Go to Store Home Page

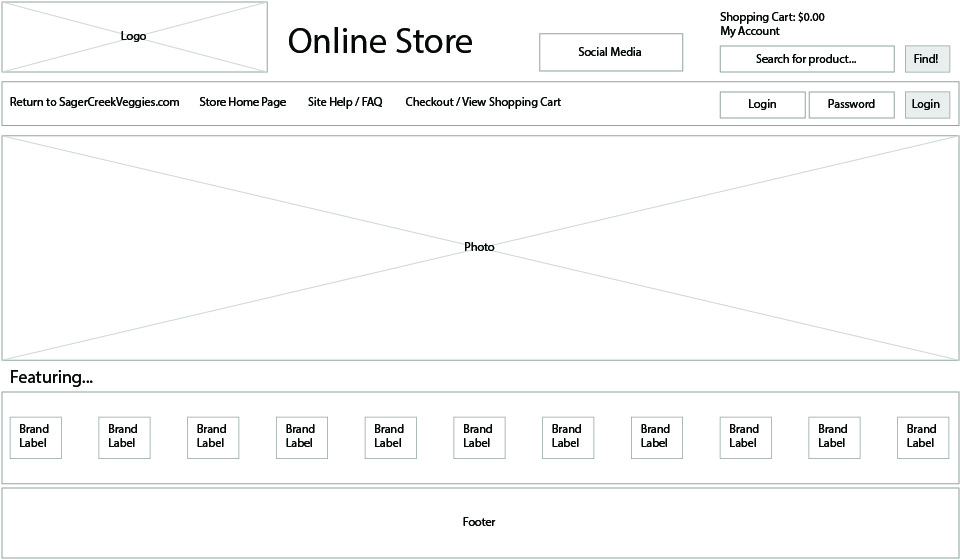point(242,102)
